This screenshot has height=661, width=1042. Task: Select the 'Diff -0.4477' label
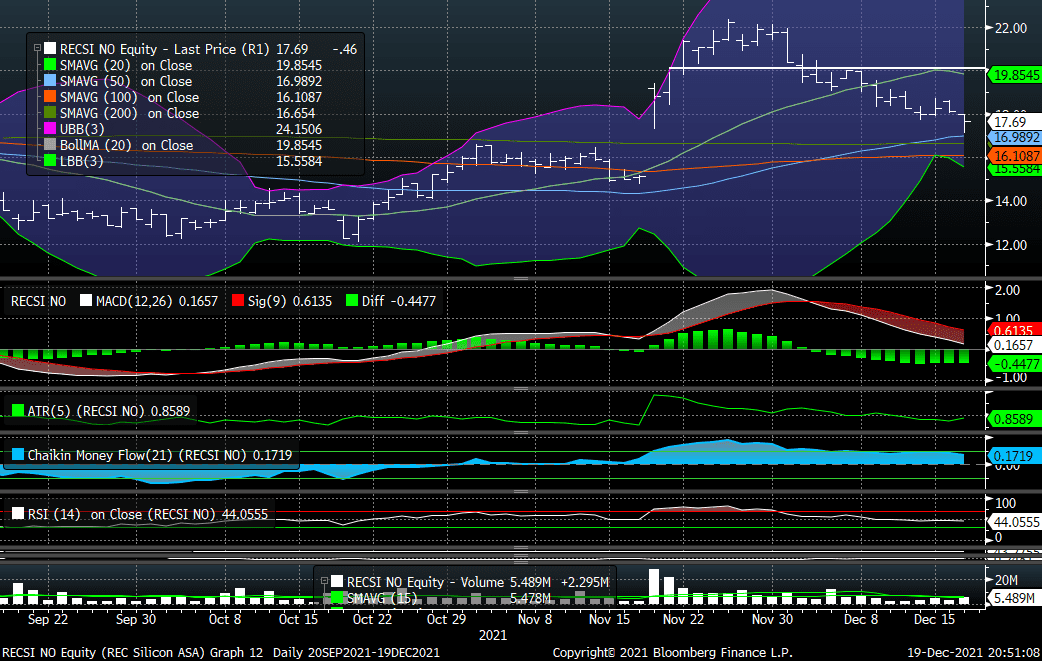point(399,301)
